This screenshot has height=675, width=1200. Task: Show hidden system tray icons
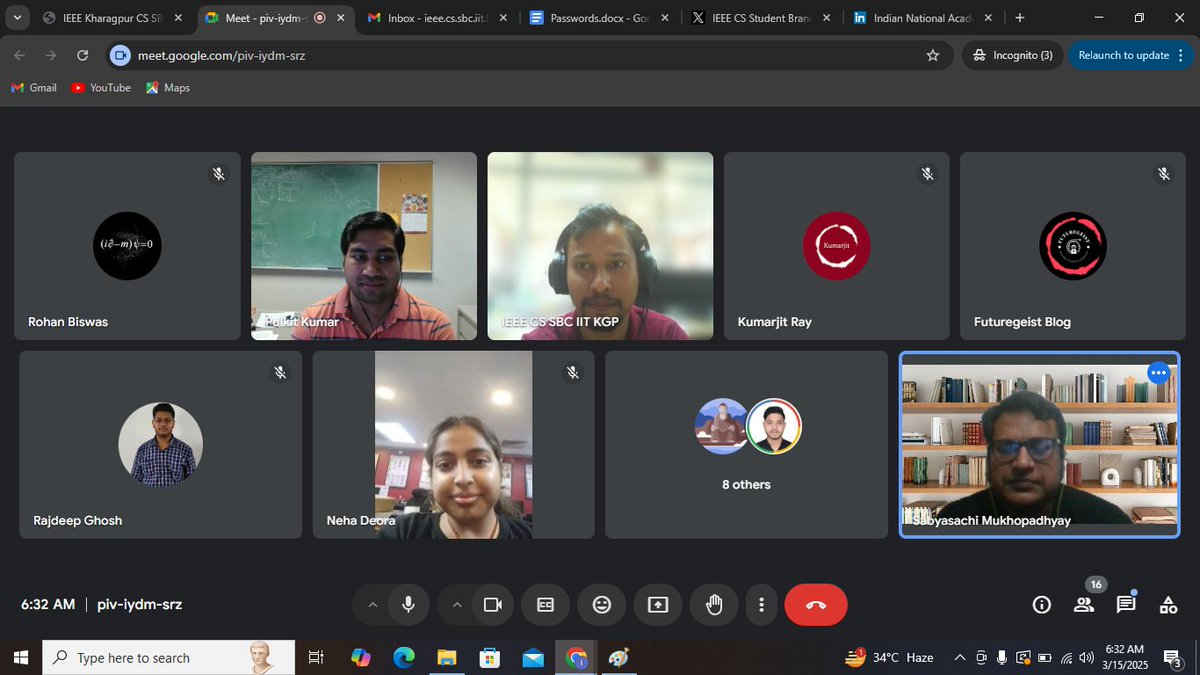(x=960, y=658)
